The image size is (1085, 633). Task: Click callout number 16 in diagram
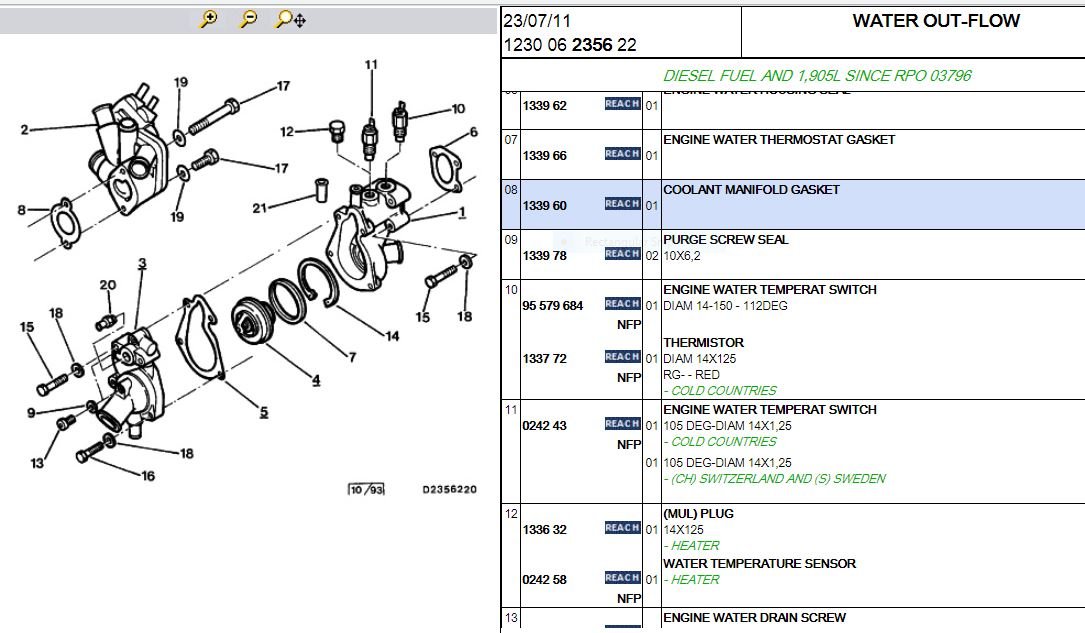point(148,476)
